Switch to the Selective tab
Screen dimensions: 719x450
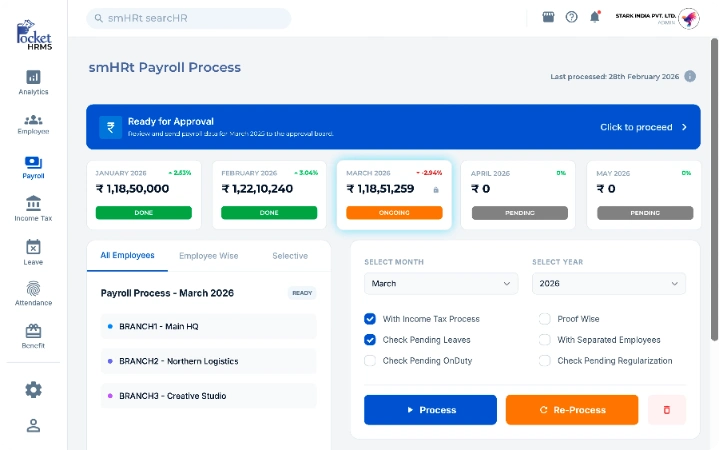290,256
